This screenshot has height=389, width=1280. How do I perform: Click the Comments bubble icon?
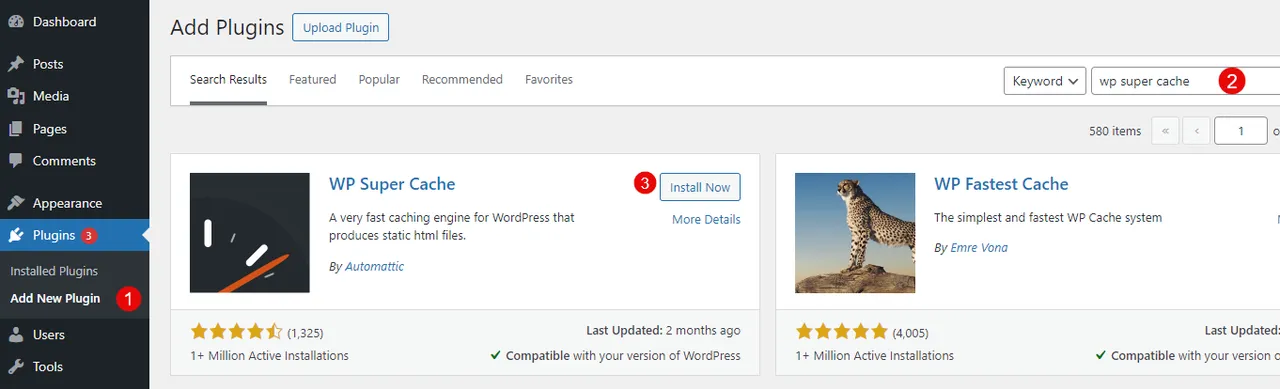coord(16,161)
